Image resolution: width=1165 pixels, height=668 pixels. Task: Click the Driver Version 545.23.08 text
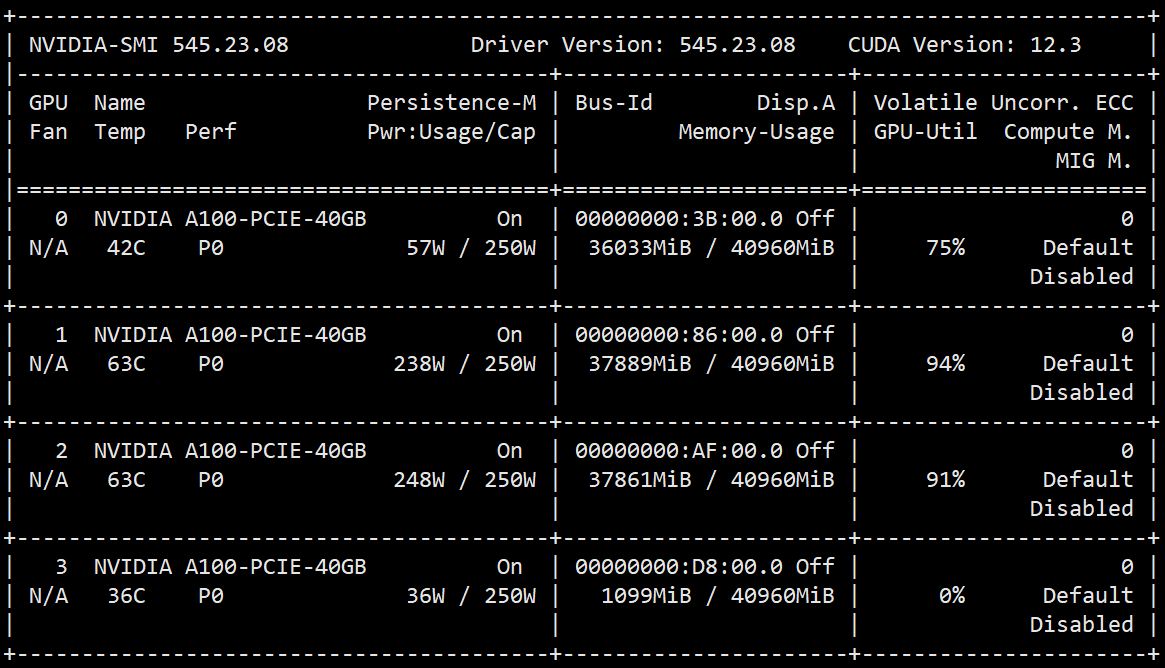click(x=633, y=45)
